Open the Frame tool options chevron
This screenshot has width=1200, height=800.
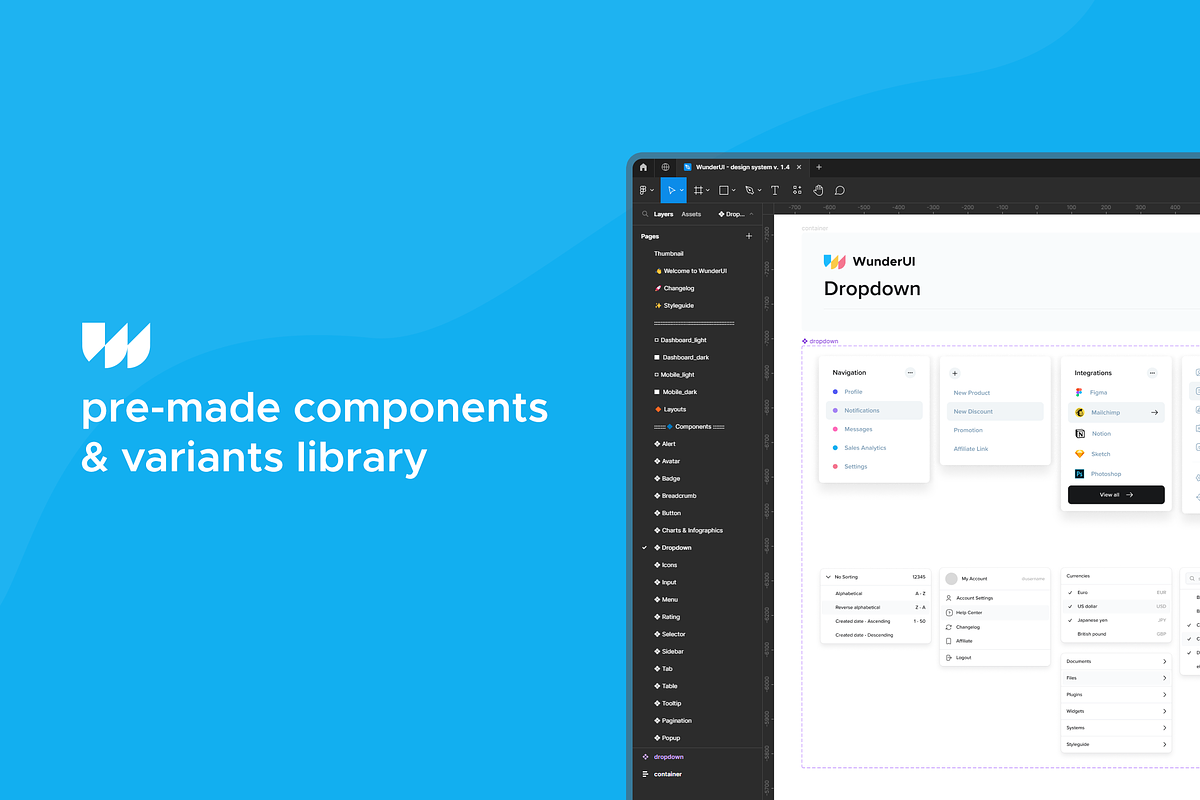click(708, 190)
